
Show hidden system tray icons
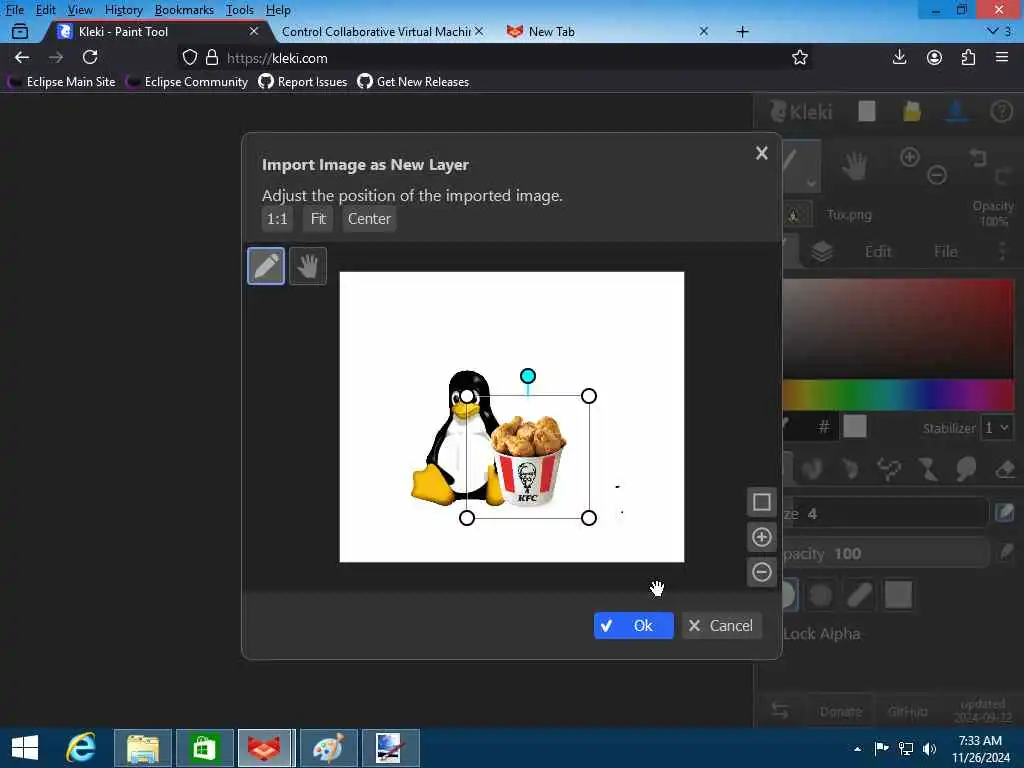click(857, 749)
